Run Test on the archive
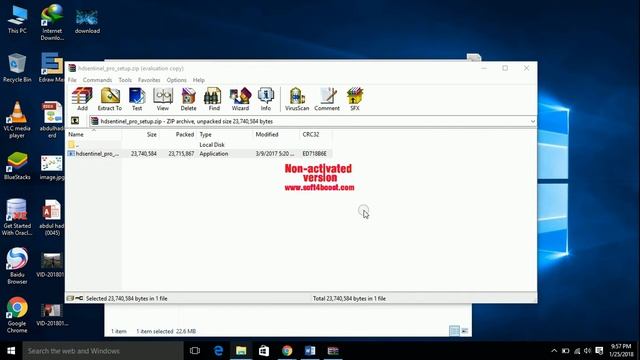The width and height of the screenshot is (640, 360). [137, 99]
